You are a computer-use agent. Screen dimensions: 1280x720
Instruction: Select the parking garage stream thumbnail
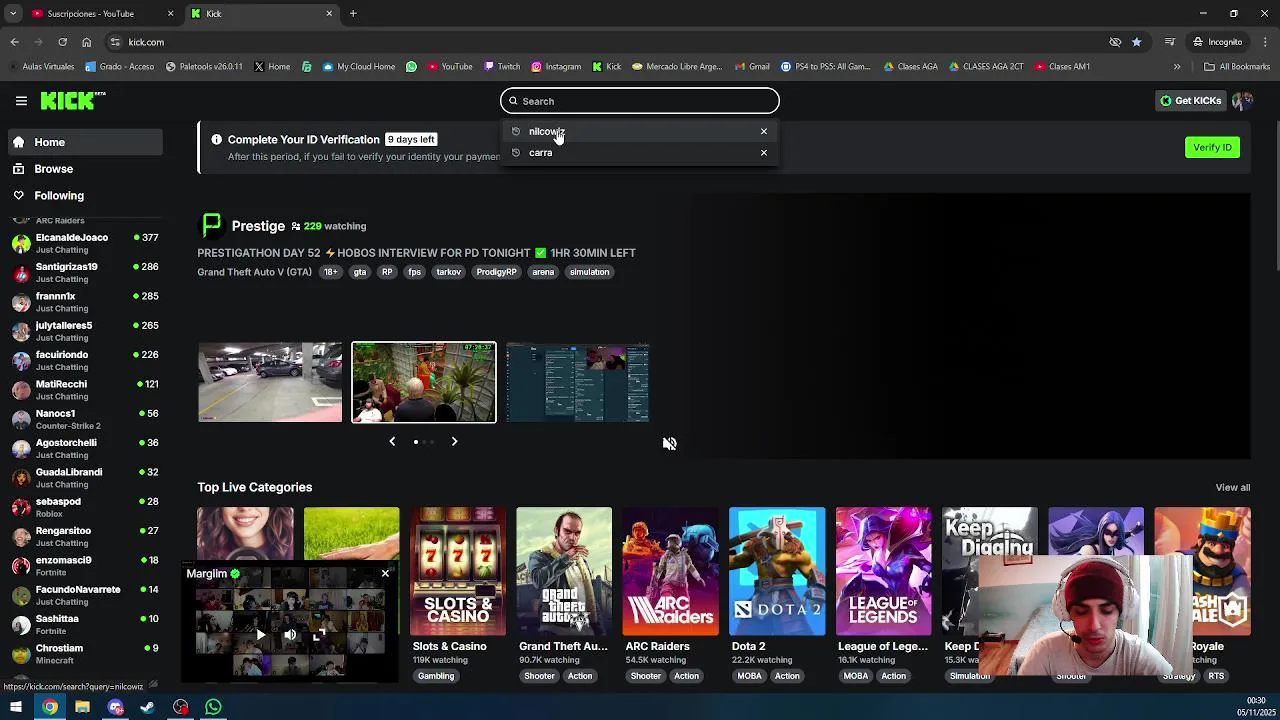270,382
